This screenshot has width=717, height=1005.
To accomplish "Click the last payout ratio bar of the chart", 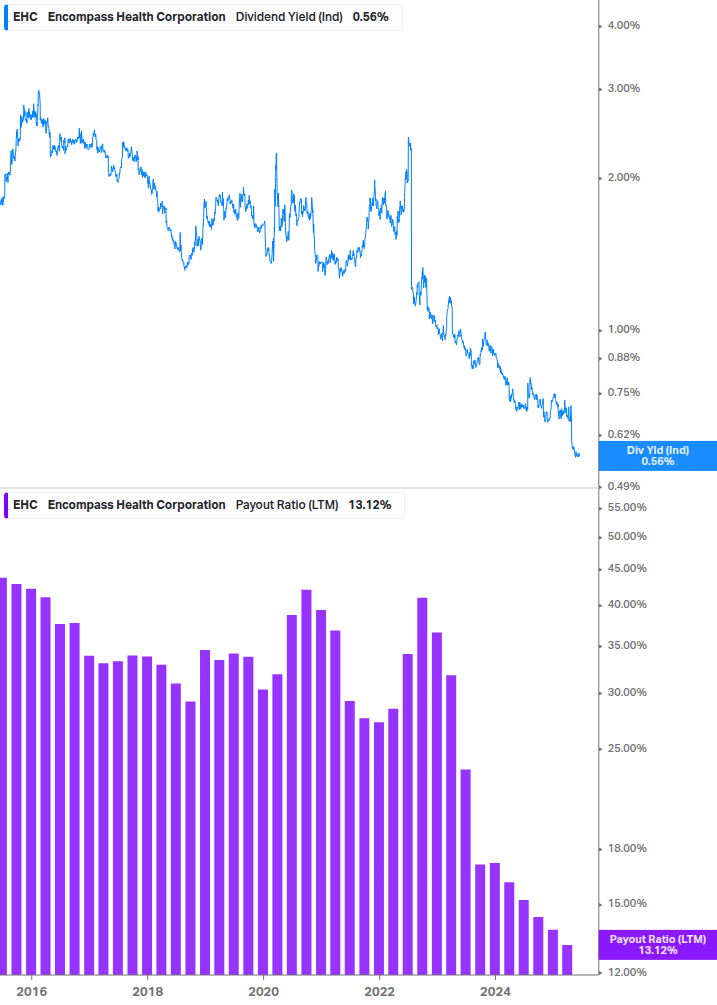I will tap(567, 959).
